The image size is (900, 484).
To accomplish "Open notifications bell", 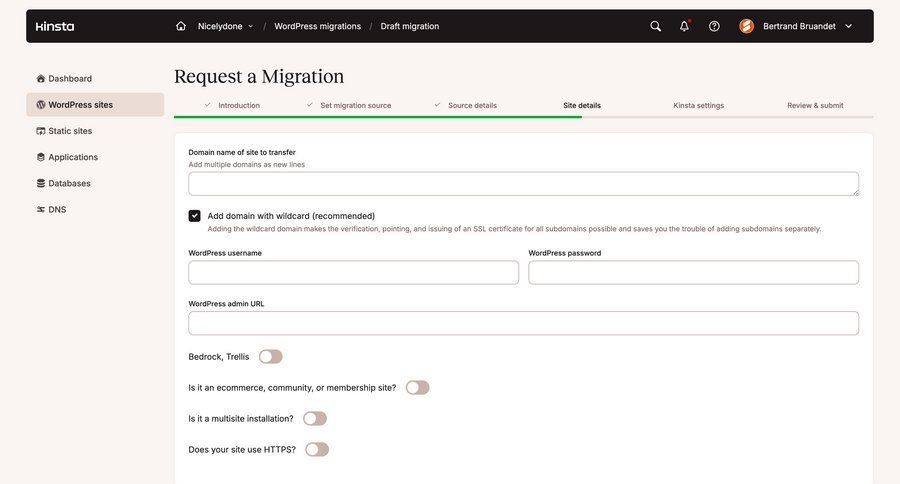I will (x=684, y=26).
